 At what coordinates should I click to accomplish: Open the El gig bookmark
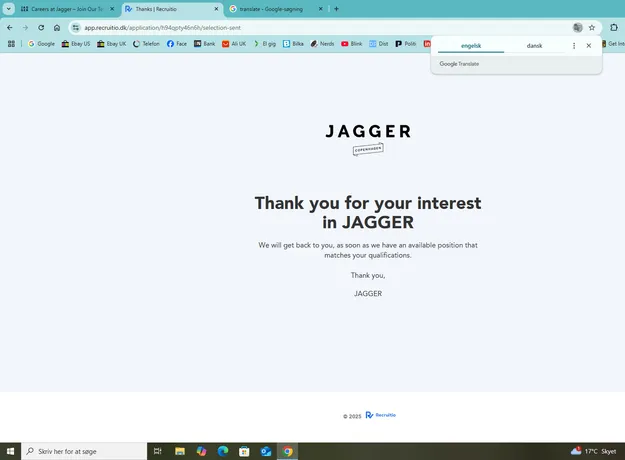[265, 44]
